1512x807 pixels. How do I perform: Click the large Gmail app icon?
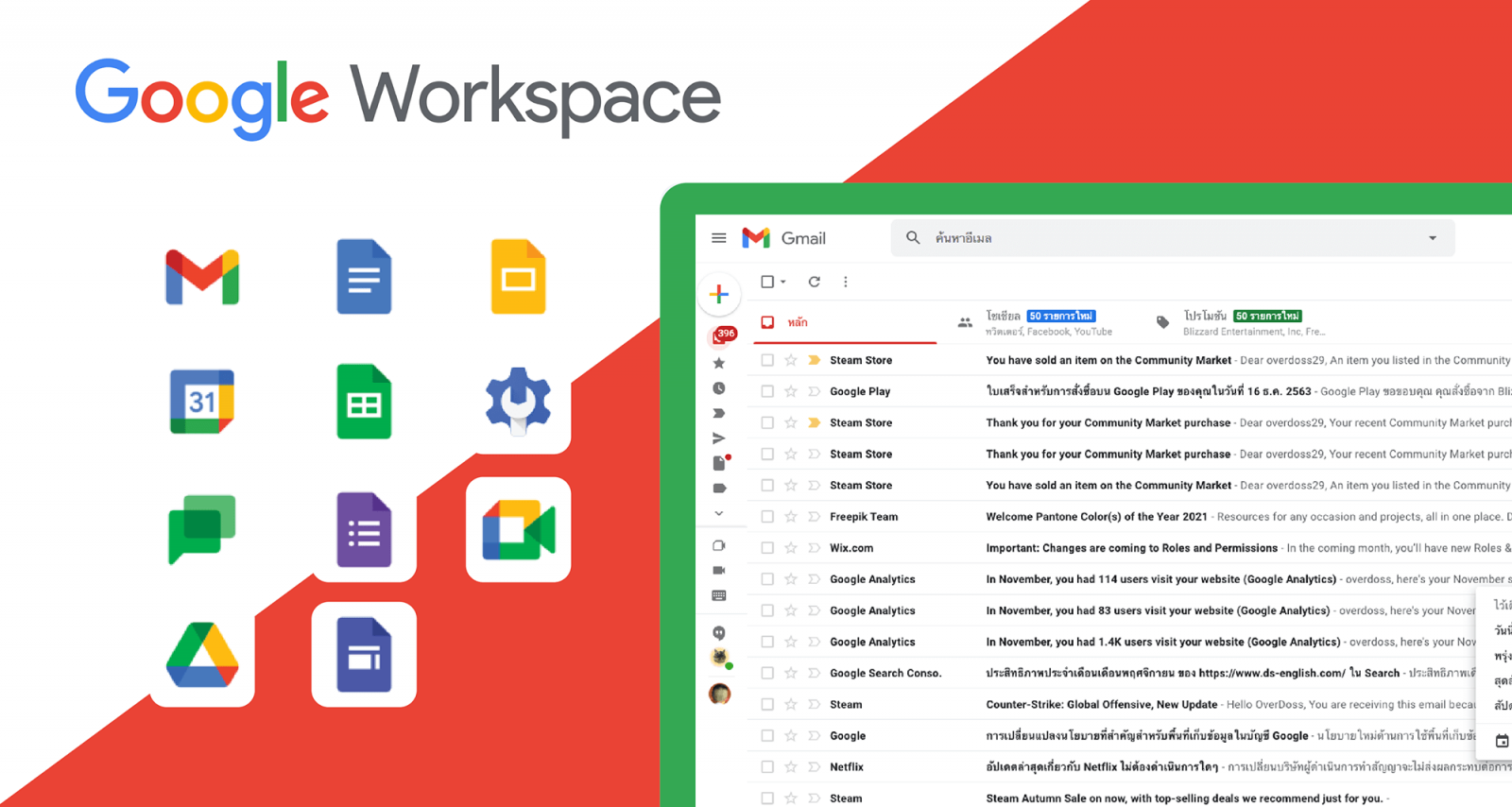(x=202, y=277)
